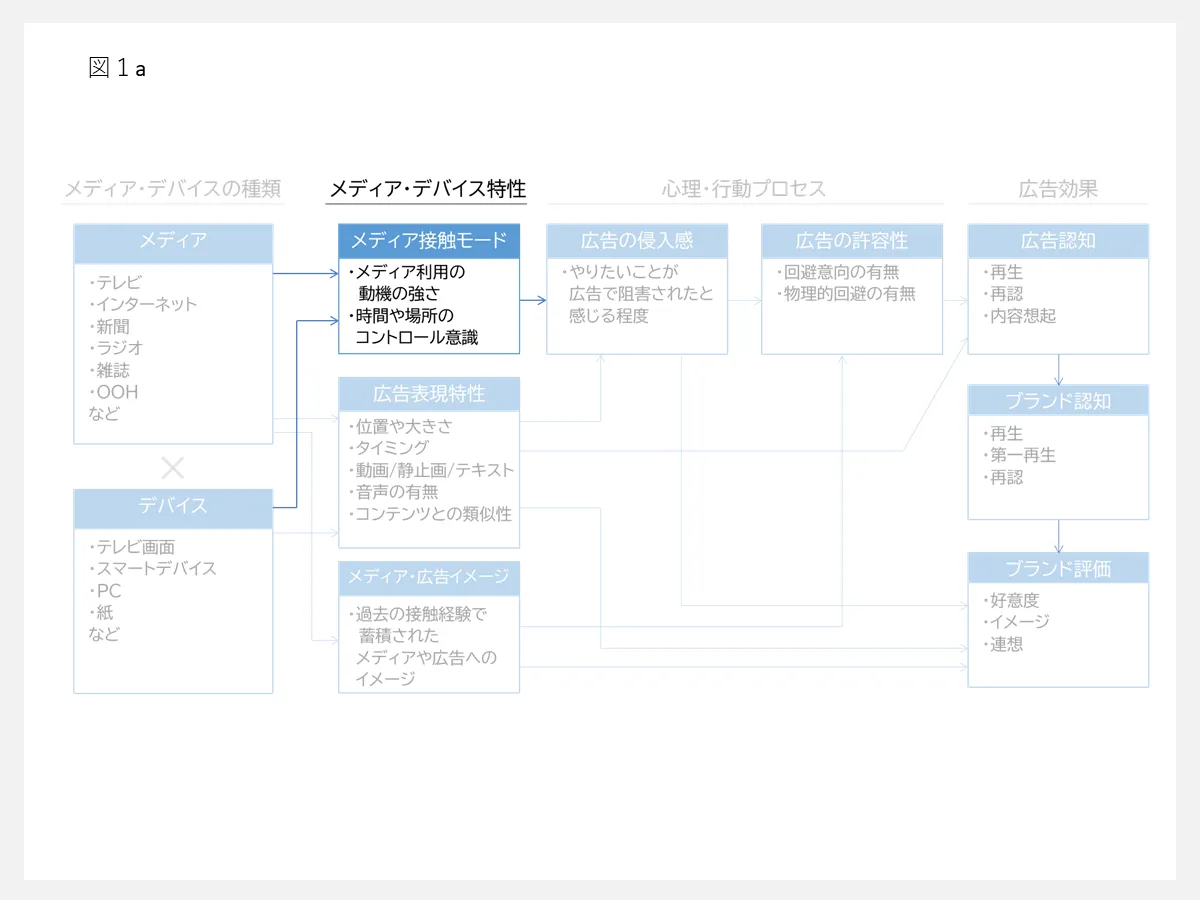Select the インターネット item in the media list
Viewport: 1200px width, 900px height.
pos(146,304)
